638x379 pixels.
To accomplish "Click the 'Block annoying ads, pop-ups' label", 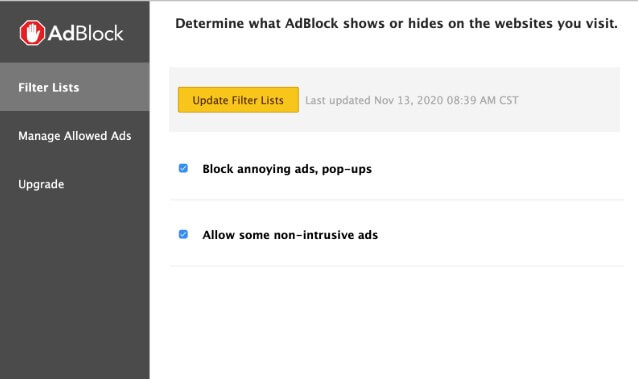I will (x=287, y=169).
